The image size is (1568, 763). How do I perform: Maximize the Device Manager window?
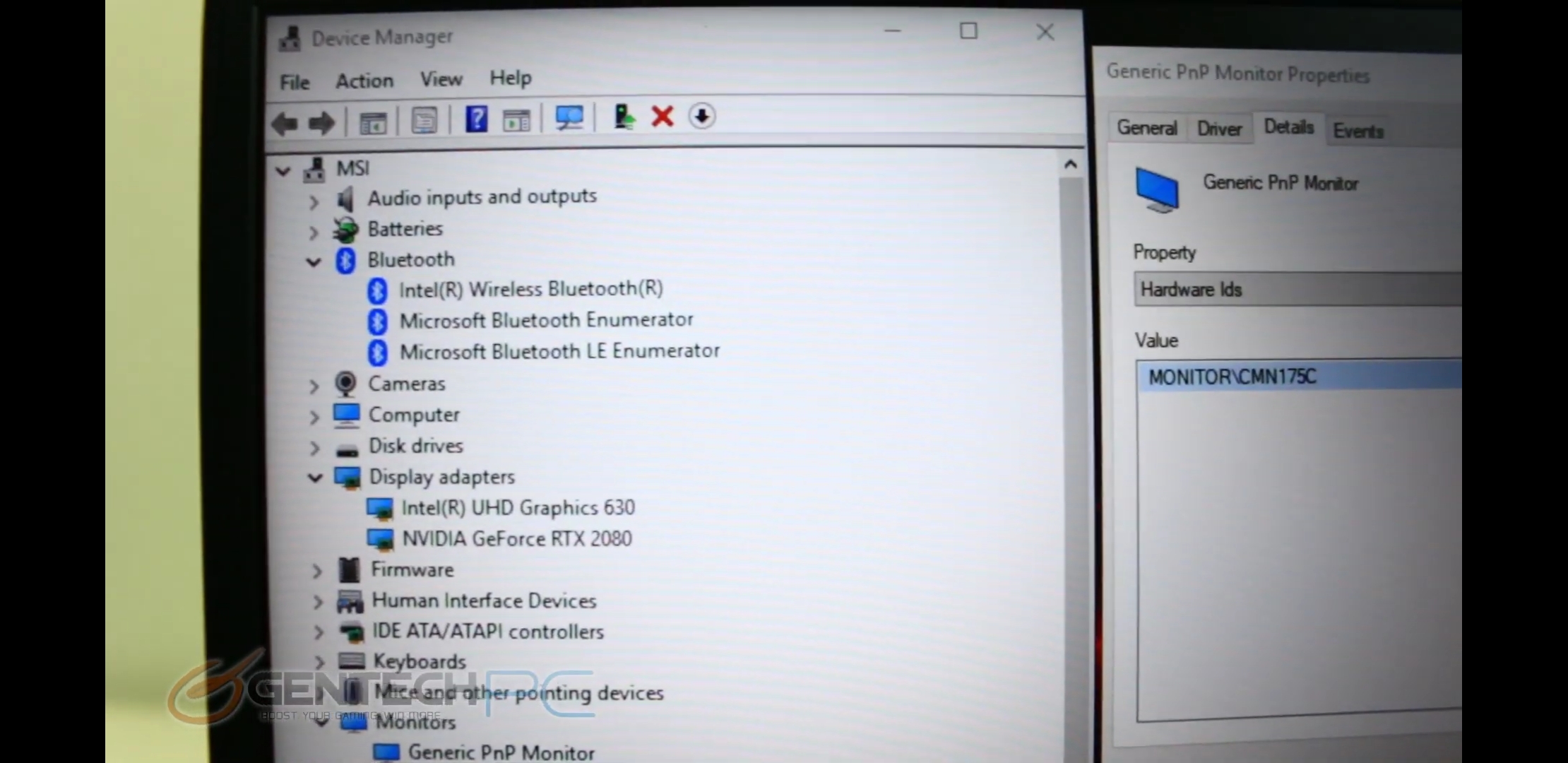pos(968,31)
